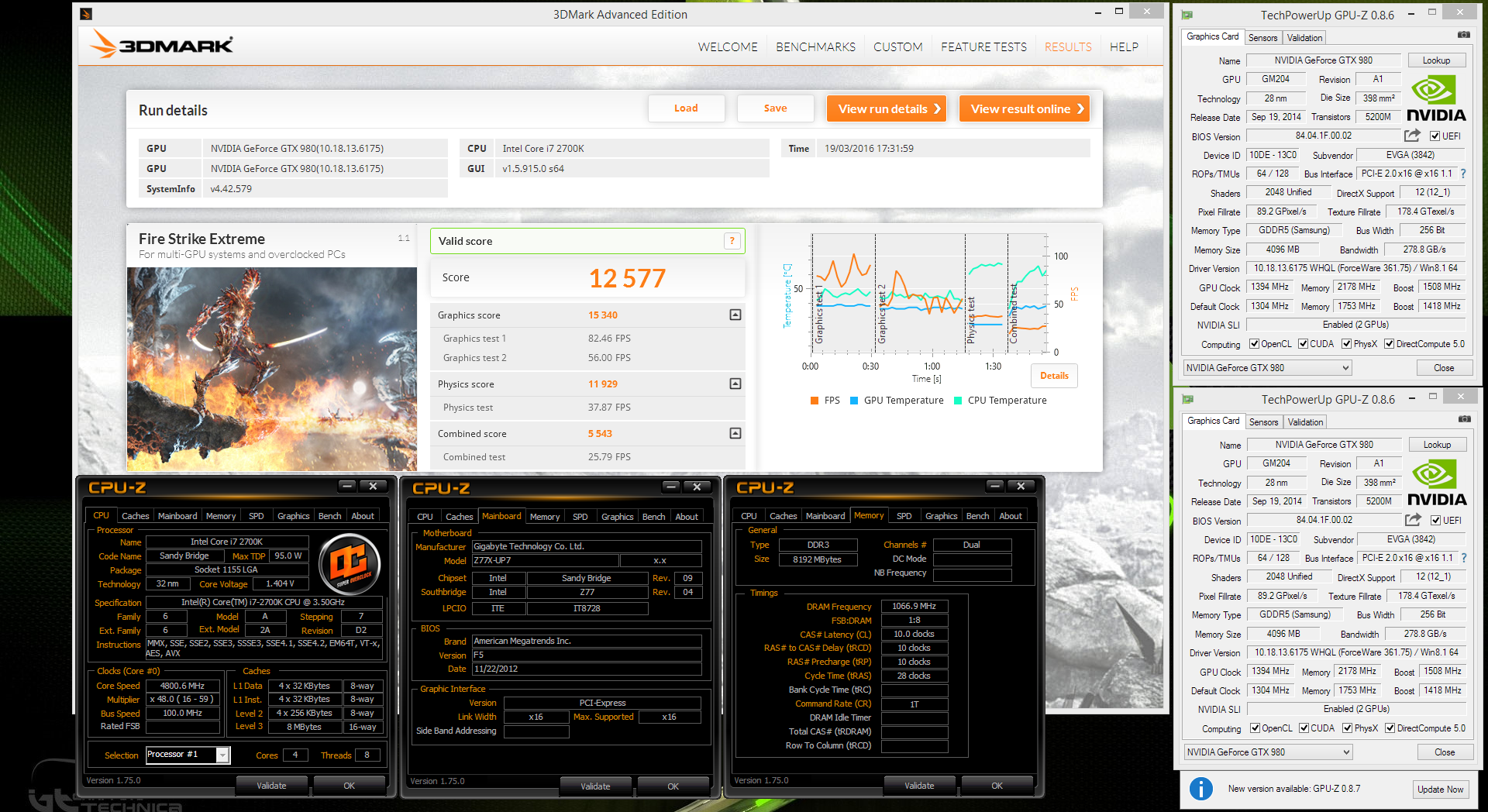Open the CUSTOM tab in 3DMark
The height and width of the screenshot is (812, 1488).
pos(897,47)
